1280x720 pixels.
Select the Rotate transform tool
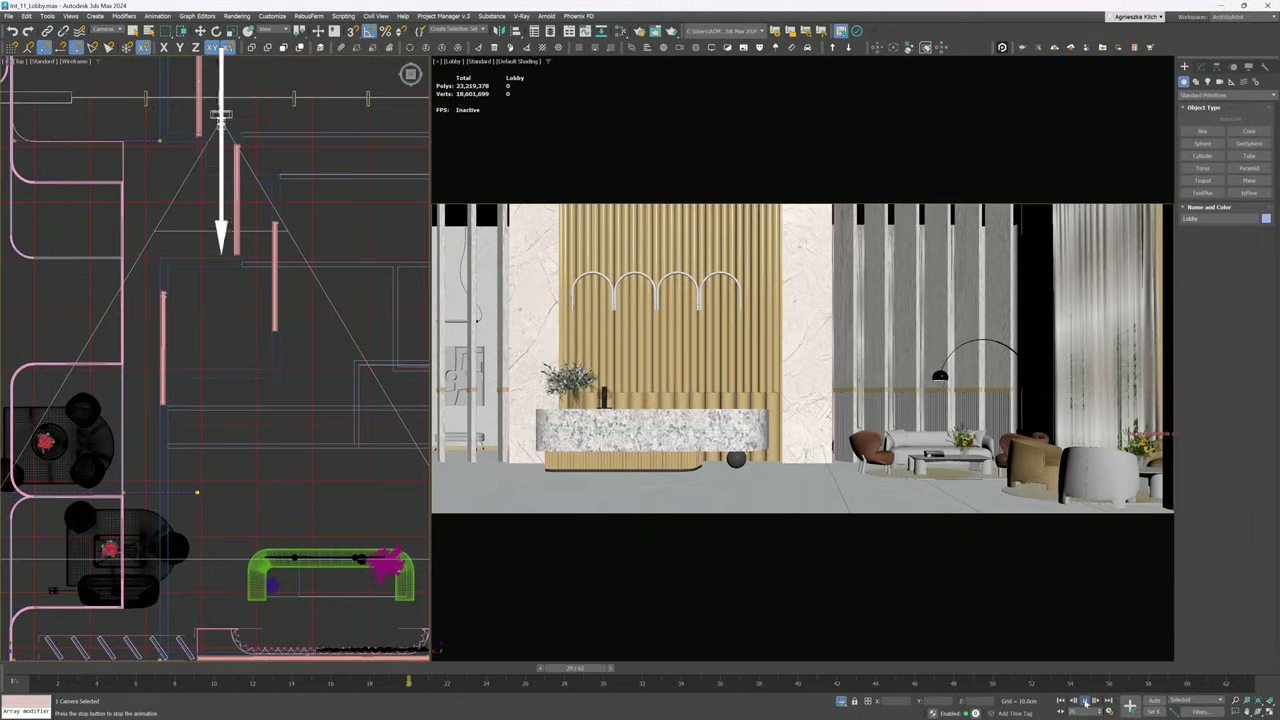point(216,31)
